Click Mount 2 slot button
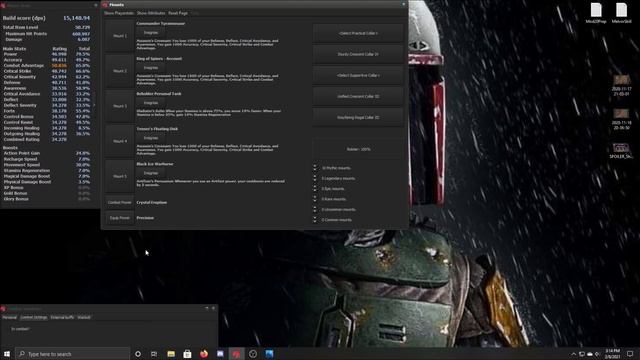This screenshot has height=360, width=640. click(120, 71)
